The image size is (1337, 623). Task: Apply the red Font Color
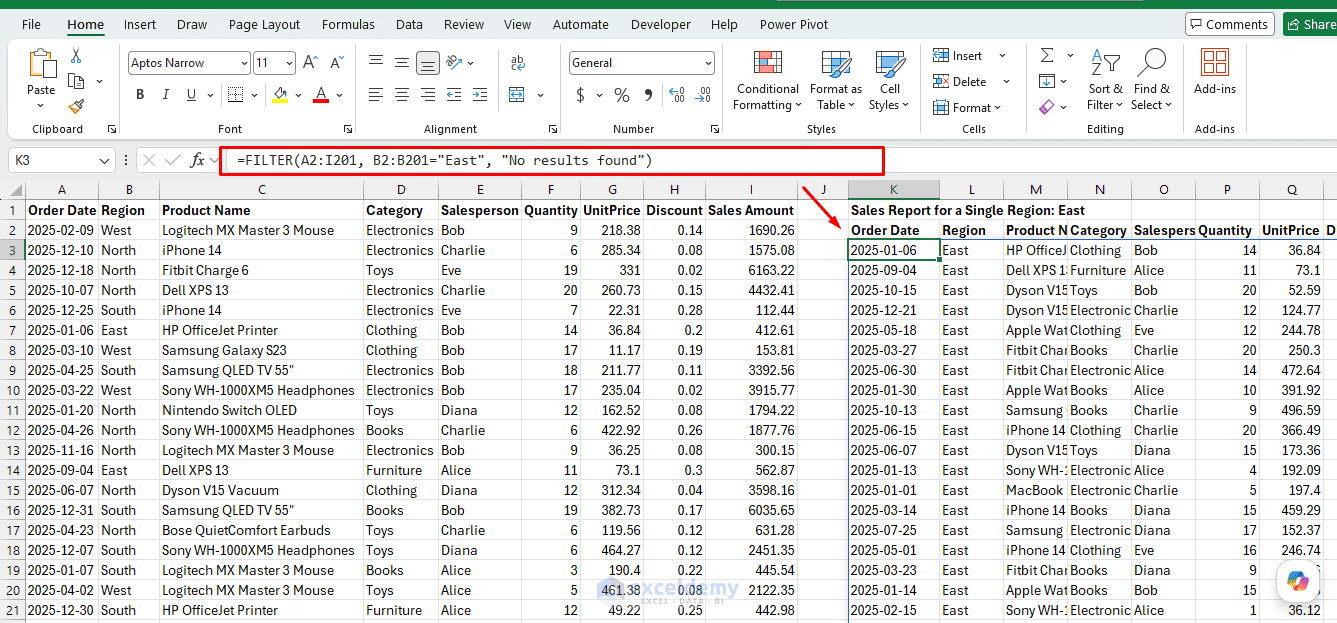point(321,95)
